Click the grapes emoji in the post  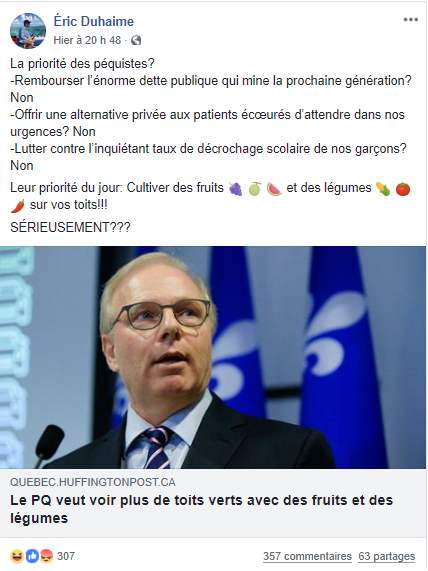pos(235,189)
